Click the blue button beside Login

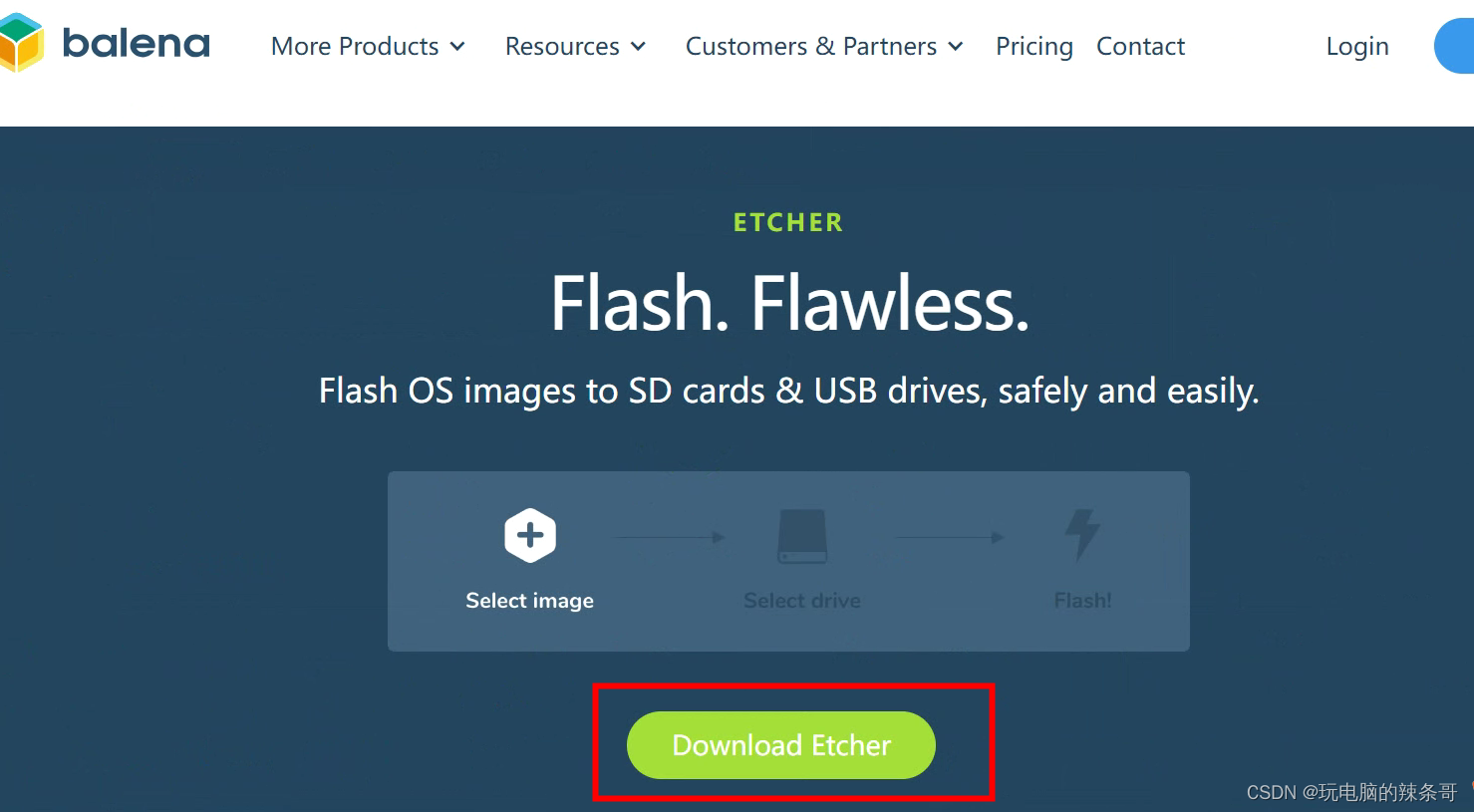tap(1454, 47)
